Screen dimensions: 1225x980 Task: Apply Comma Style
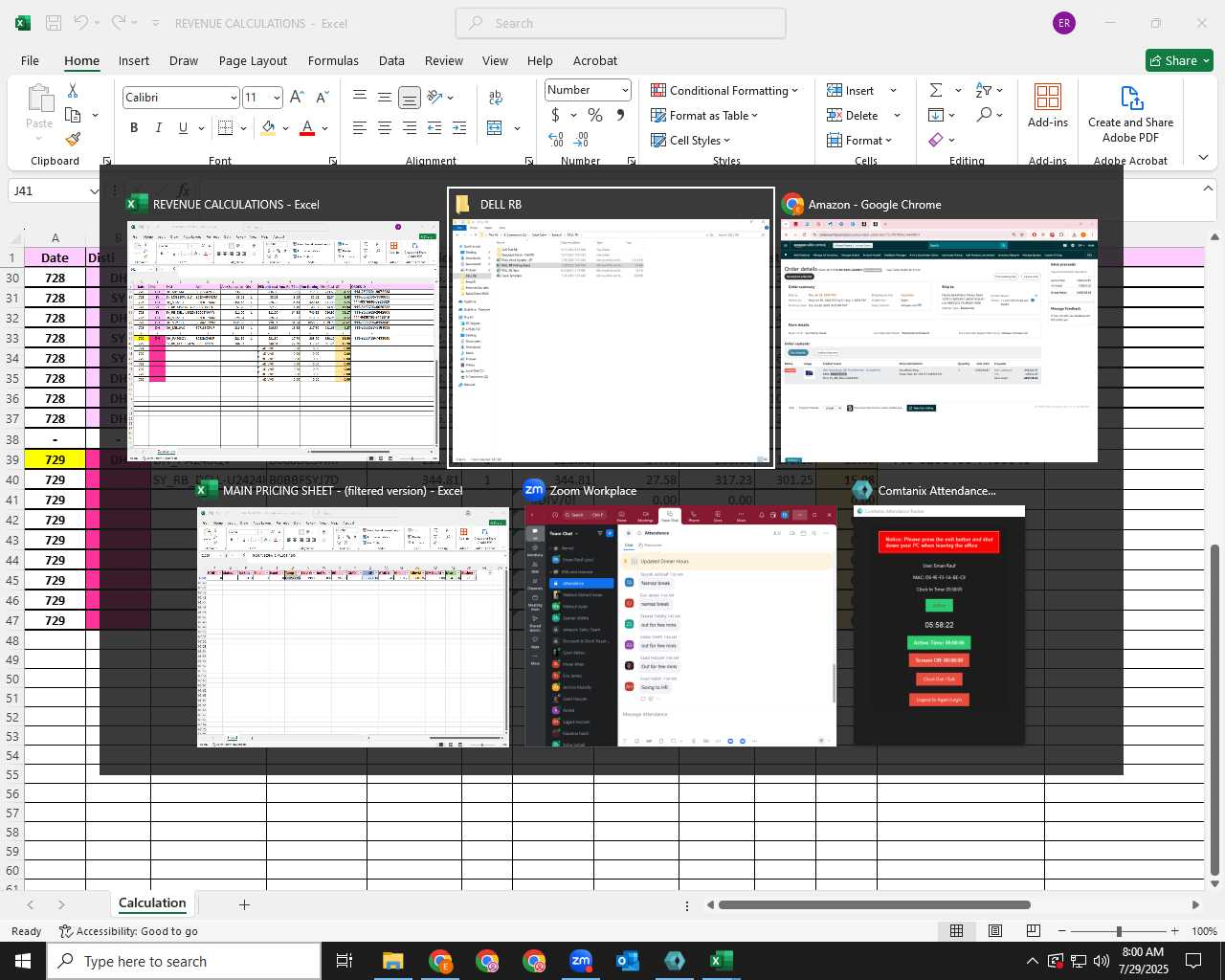(620, 115)
